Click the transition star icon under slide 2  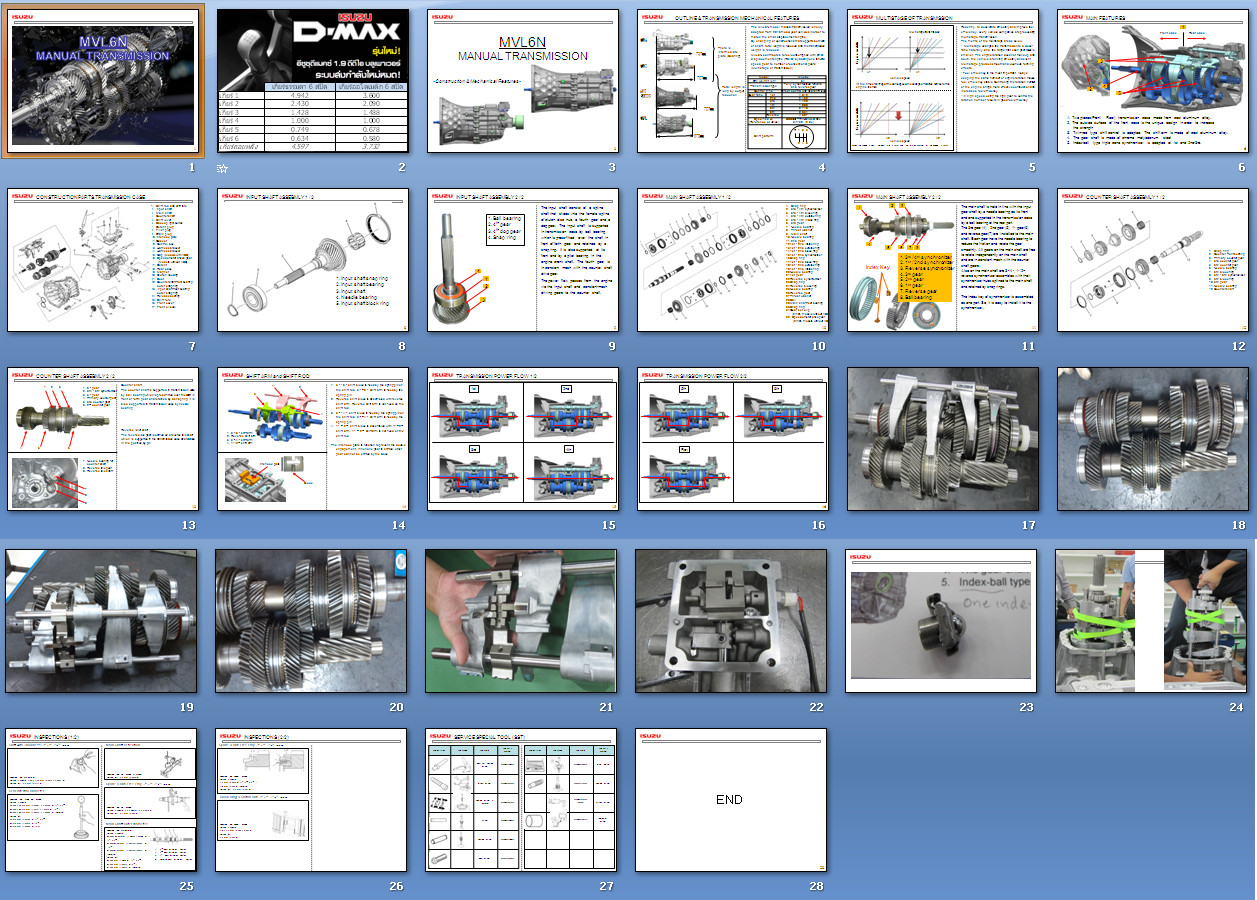(222, 169)
